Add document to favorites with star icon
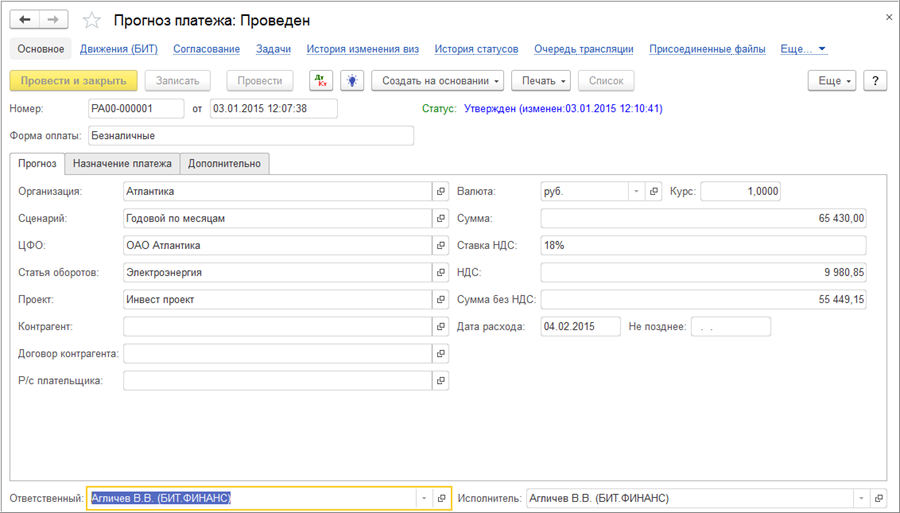Screen dimensions: 900x513 click(91, 20)
